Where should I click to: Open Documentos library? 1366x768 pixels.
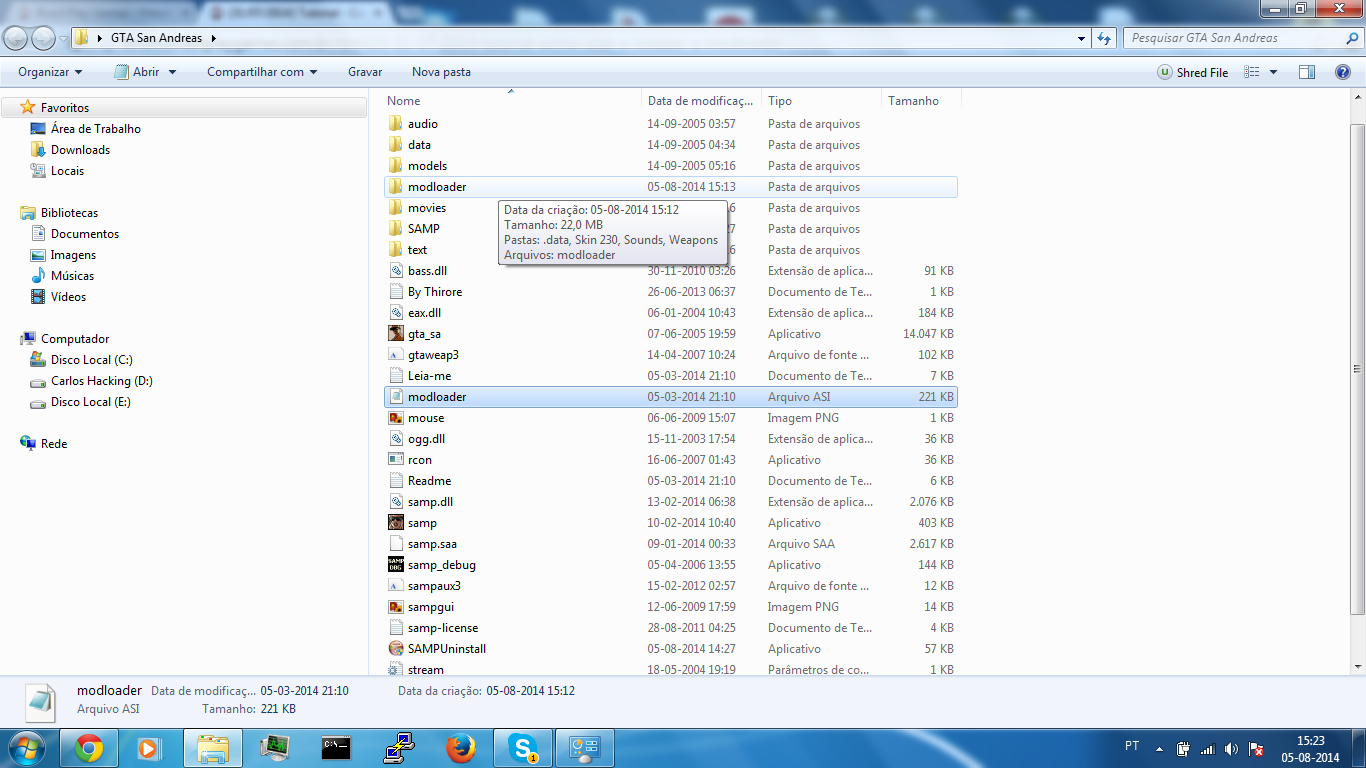click(85, 234)
